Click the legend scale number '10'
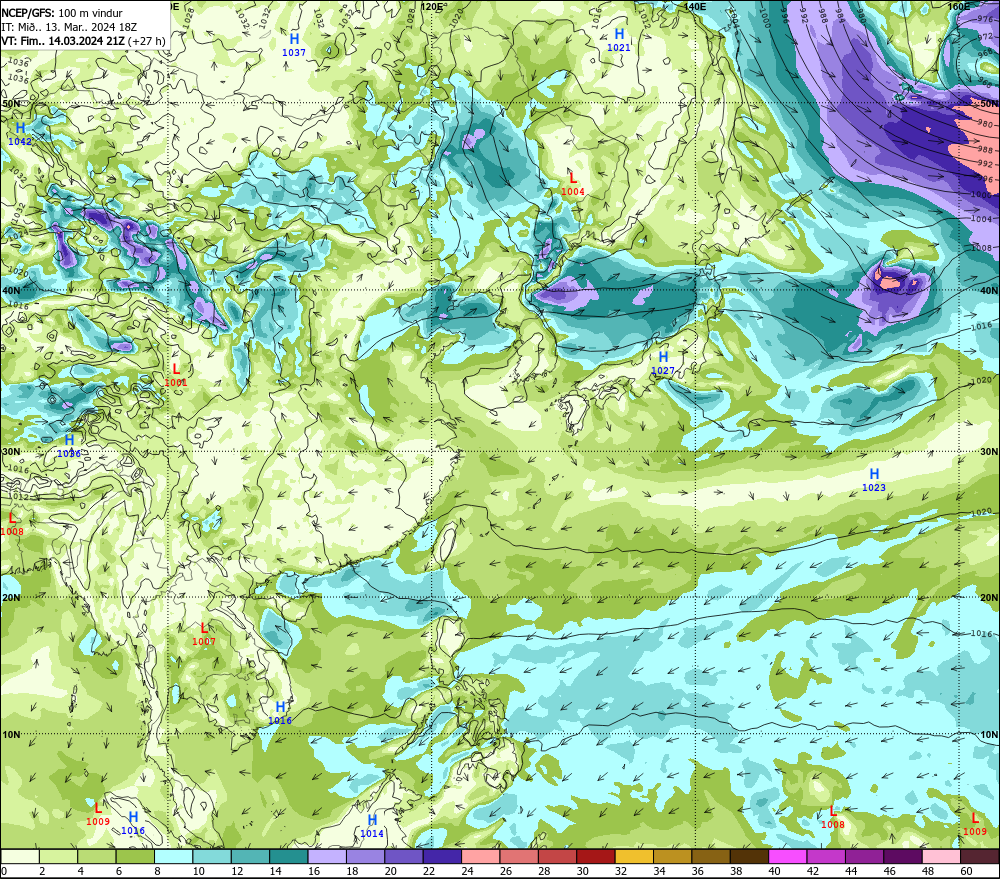This screenshot has width=1000, height=879. [x=199, y=871]
